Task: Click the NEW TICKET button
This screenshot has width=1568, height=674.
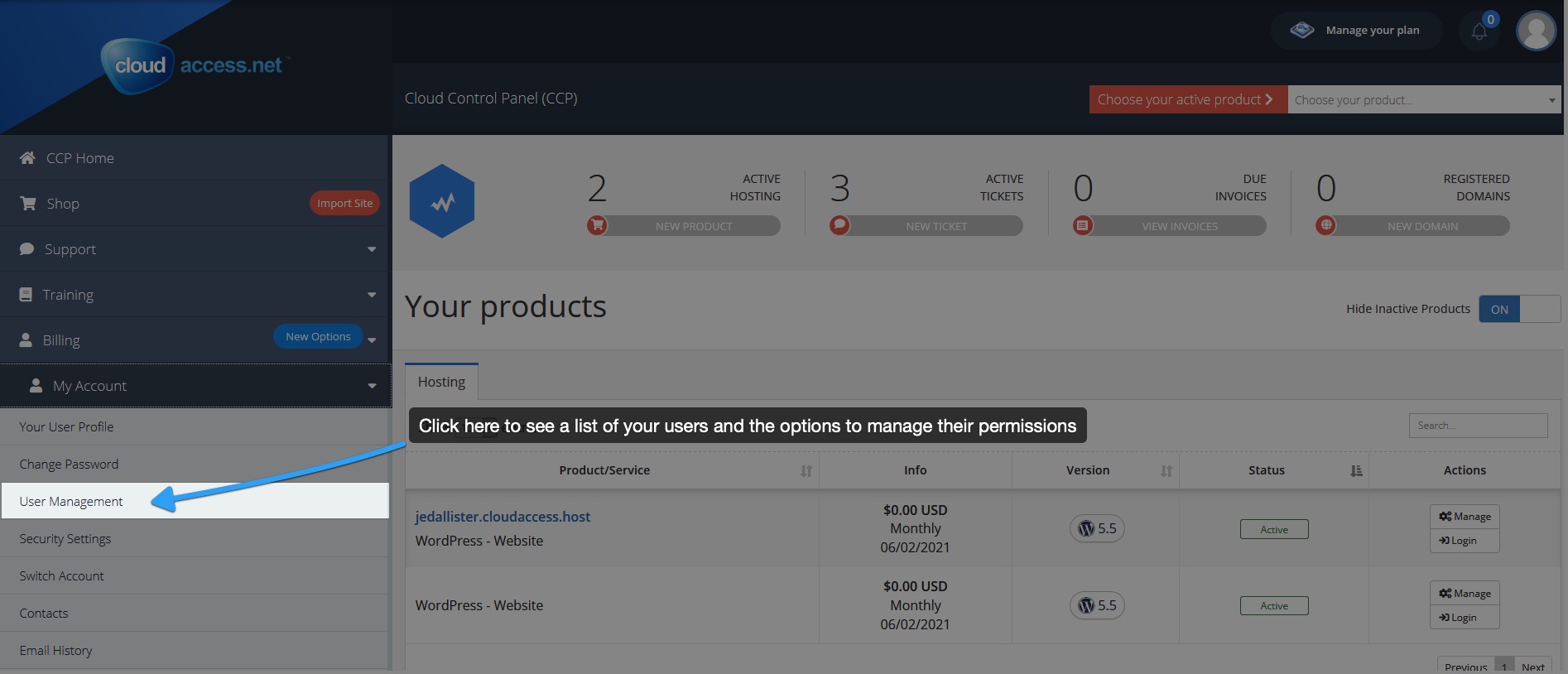Action: (x=936, y=226)
